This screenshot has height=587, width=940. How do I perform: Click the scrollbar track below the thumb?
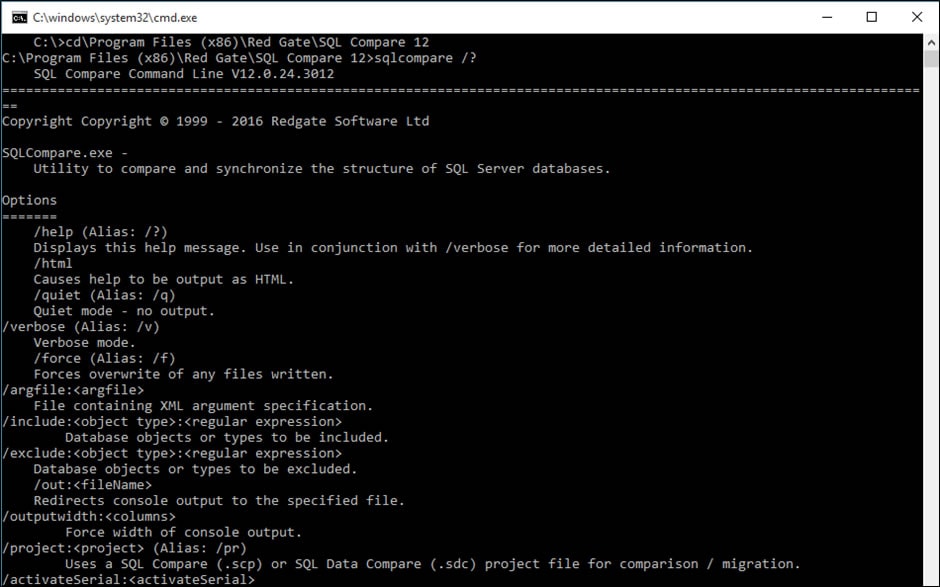pyautogui.click(x=930, y=300)
